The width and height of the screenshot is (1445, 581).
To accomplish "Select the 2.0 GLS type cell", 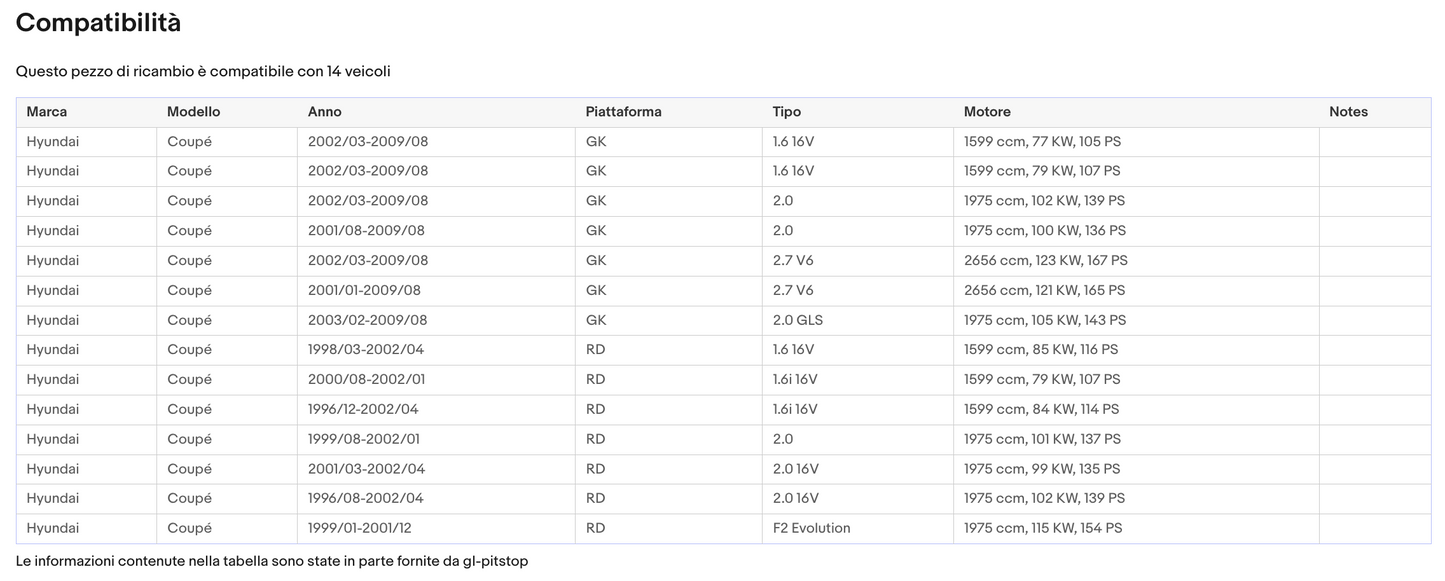I will click(x=797, y=320).
